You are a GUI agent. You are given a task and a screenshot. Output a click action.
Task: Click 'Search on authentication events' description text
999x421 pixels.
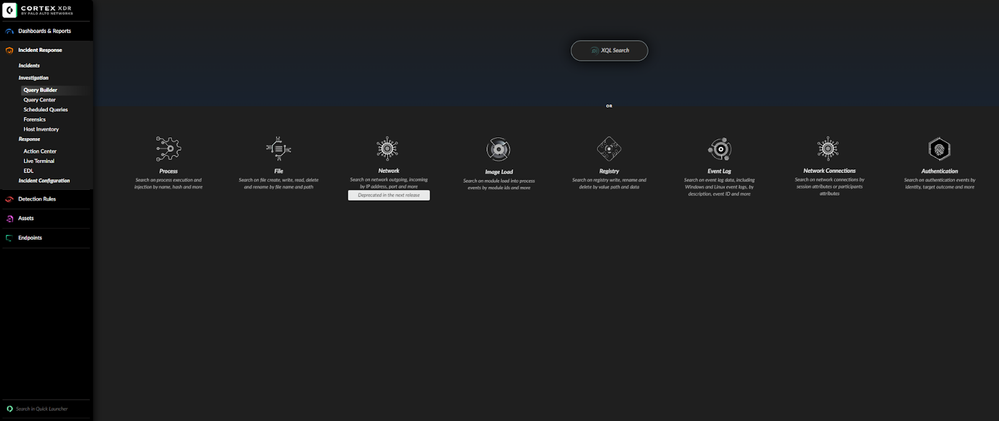[939, 183]
